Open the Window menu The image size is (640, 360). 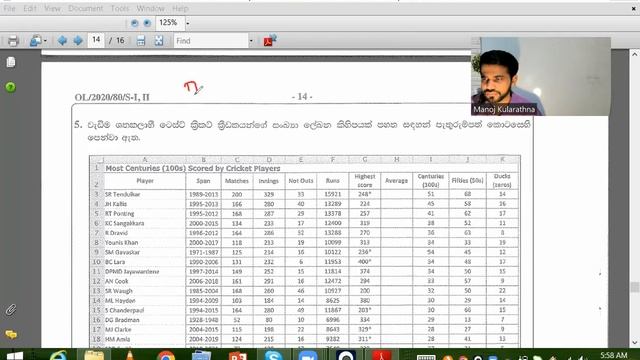[150, 8]
